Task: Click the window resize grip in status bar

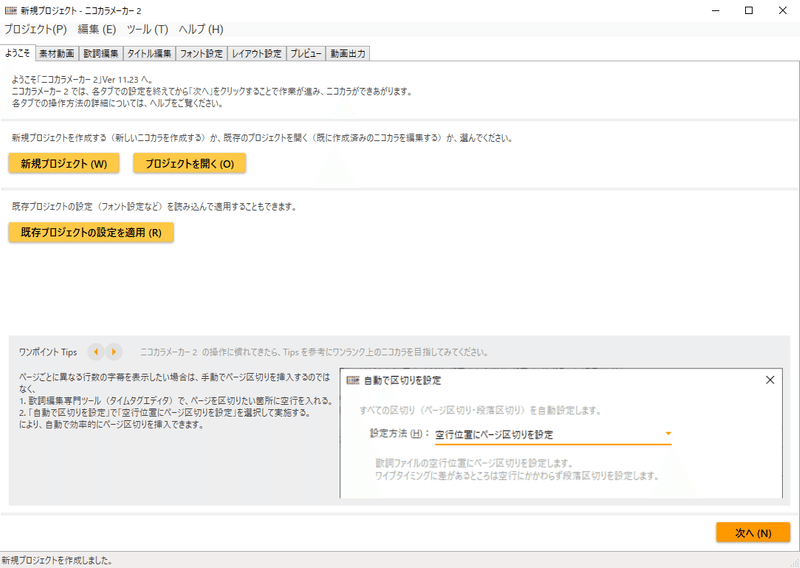Action: [794, 562]
